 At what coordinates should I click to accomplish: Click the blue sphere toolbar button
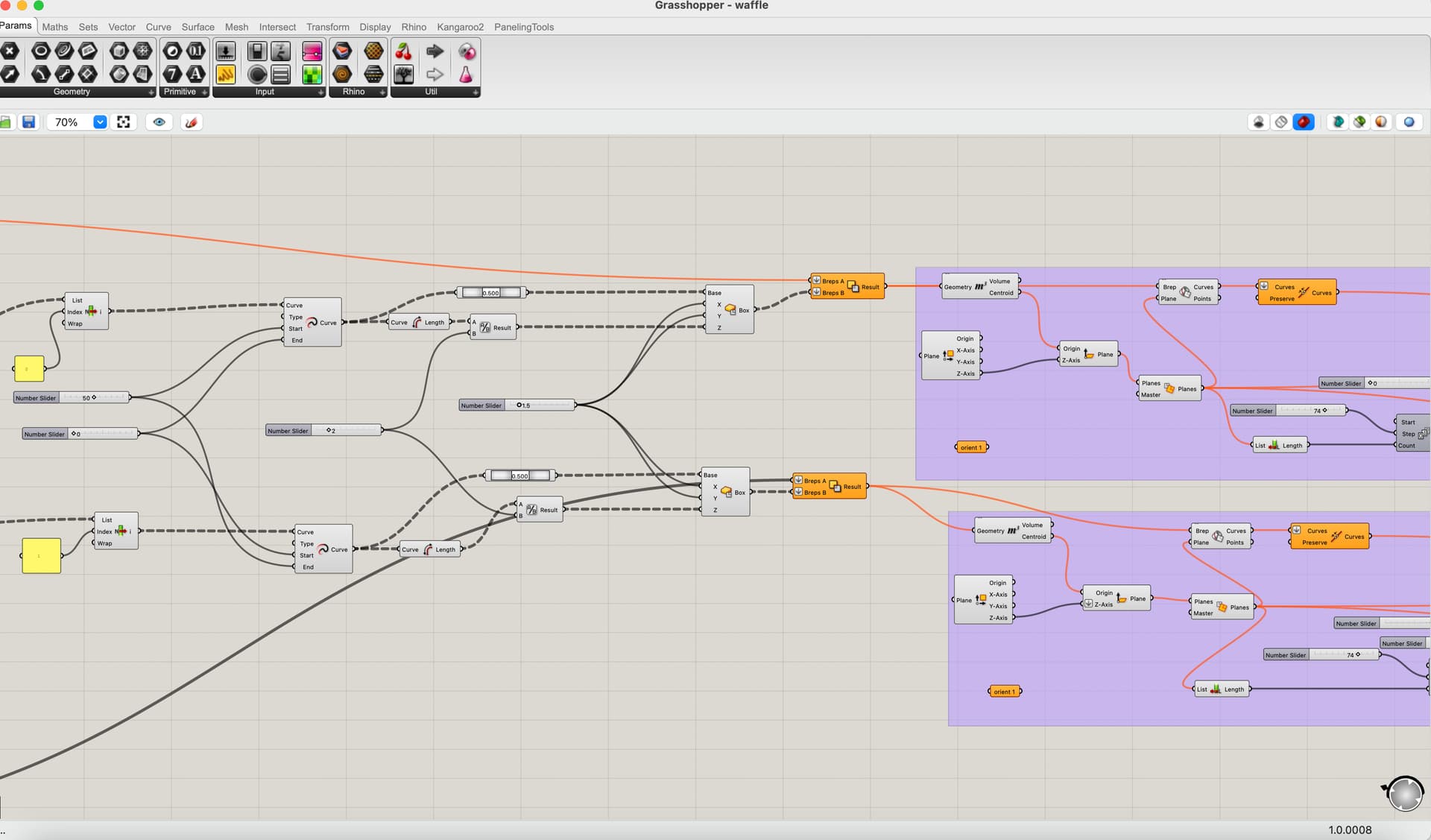click(1409, 122)
